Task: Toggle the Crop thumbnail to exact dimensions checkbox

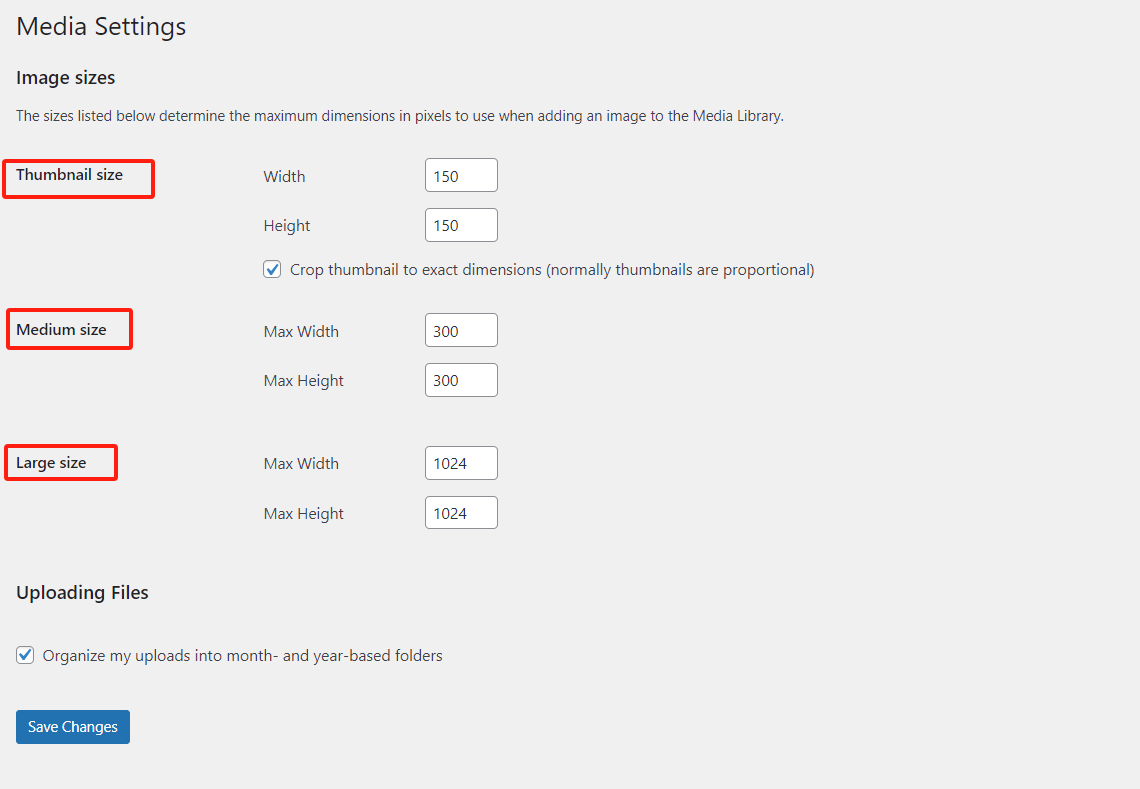Action: click(x=272, y=269)
